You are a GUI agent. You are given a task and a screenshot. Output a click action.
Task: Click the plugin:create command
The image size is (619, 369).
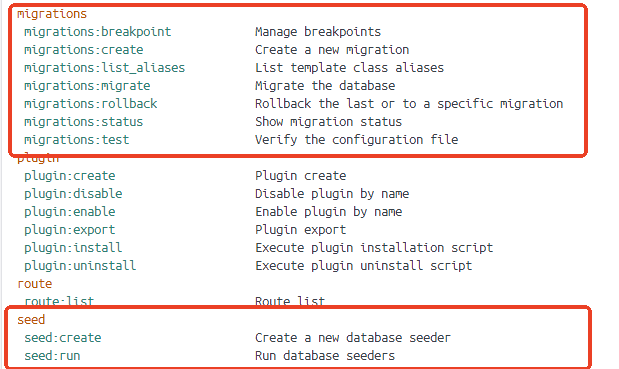(70, 176)
